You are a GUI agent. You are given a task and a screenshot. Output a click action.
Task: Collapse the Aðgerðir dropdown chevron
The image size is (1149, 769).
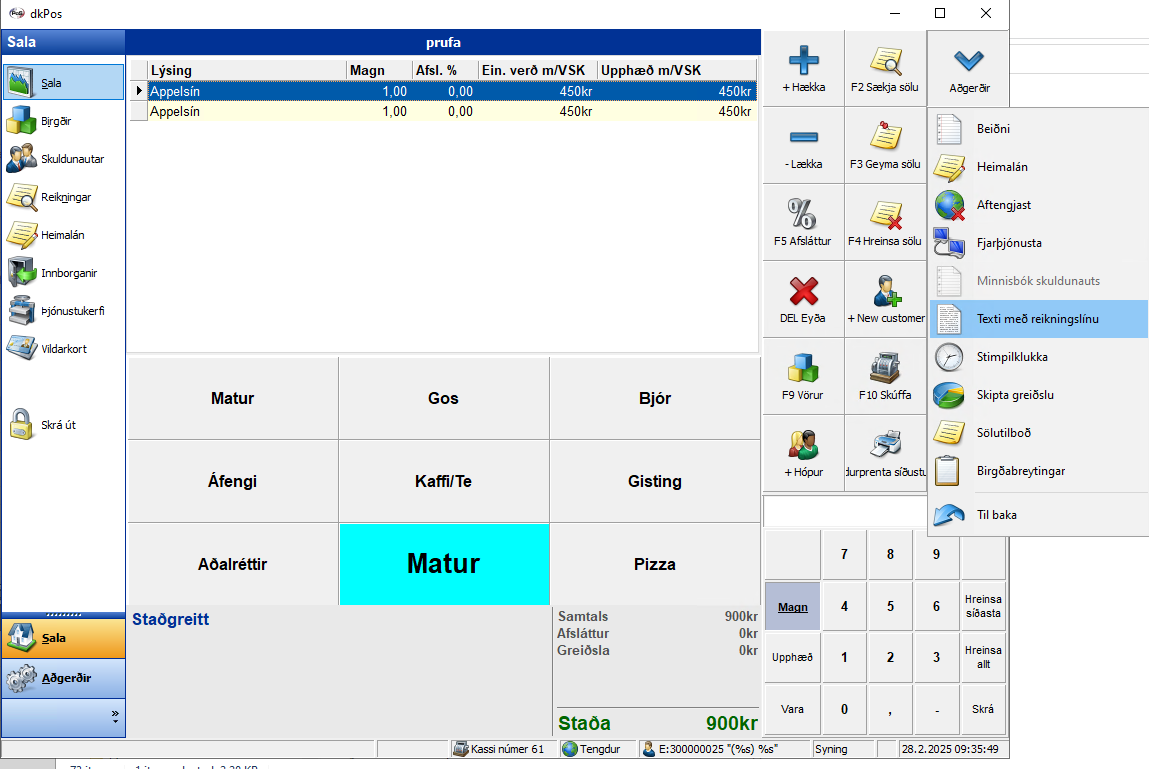click(967, 62)
